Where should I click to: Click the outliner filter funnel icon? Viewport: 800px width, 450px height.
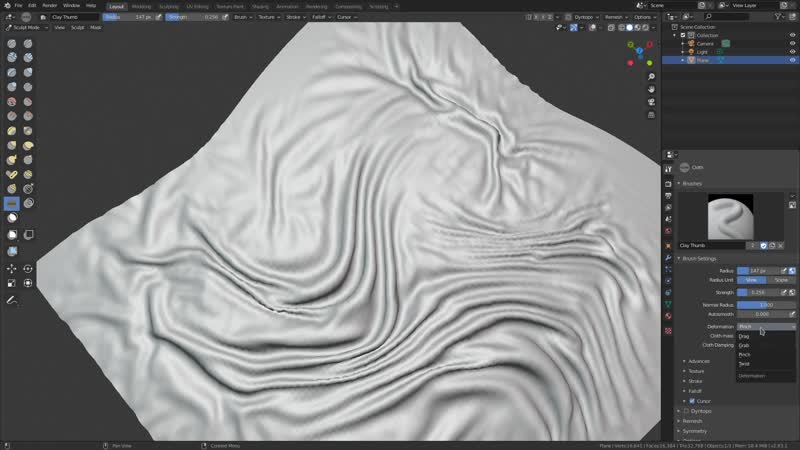[x=778, y=17]
